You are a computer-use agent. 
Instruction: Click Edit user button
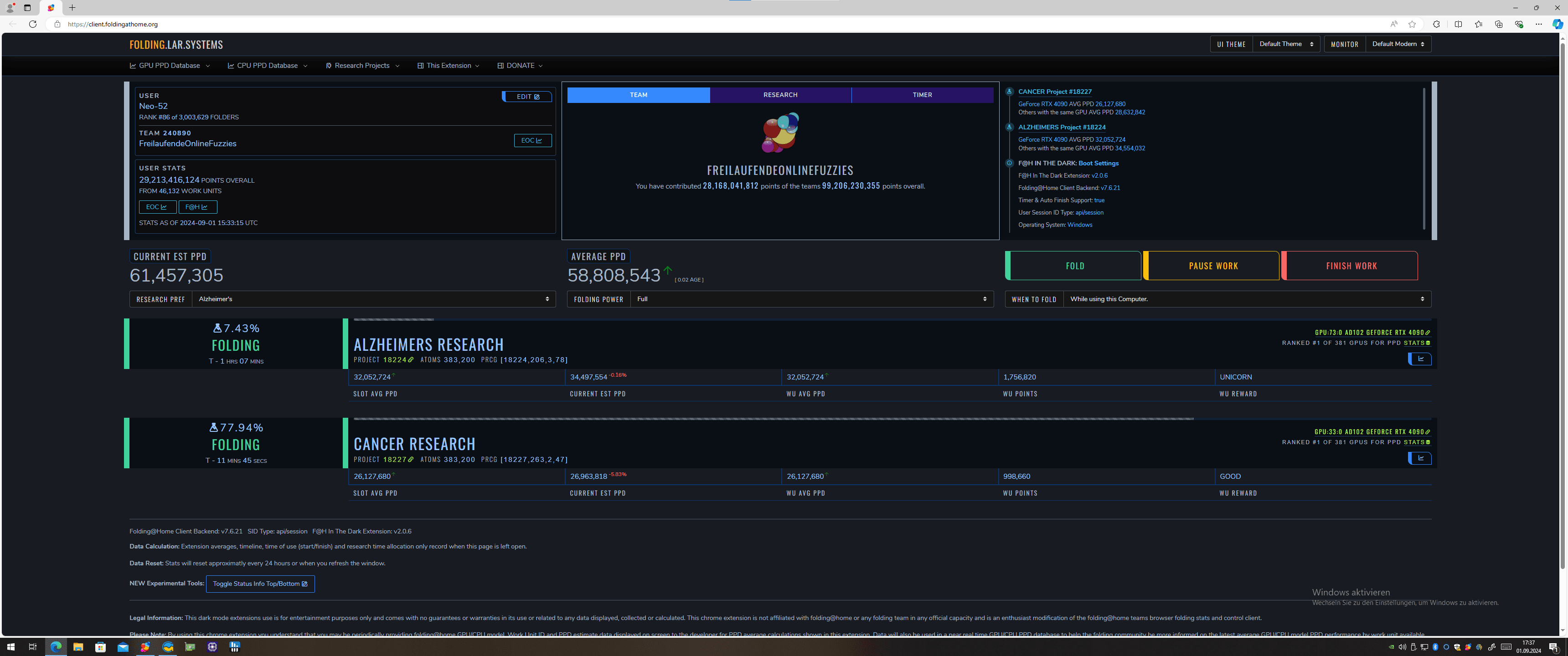point(527,97)
